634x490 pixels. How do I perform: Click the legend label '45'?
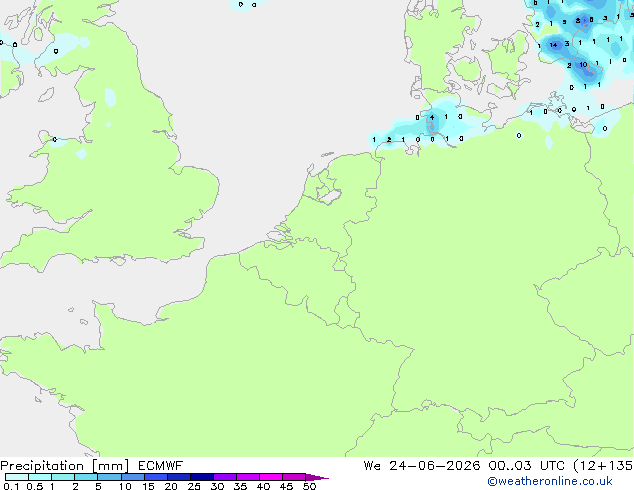coord(287,486)
